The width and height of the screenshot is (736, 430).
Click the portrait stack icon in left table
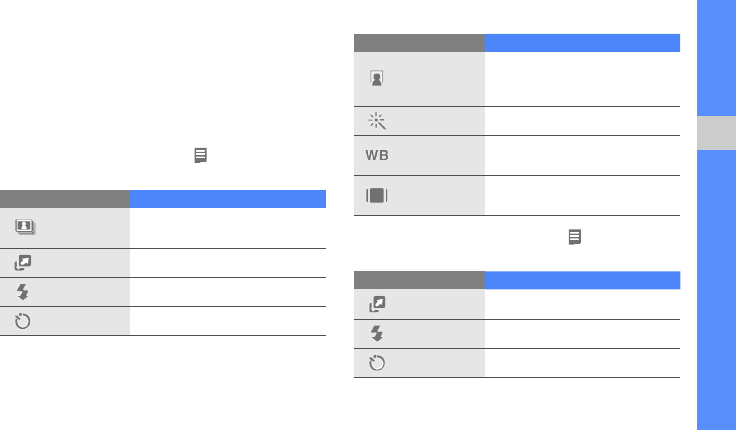tap(21, 228)
